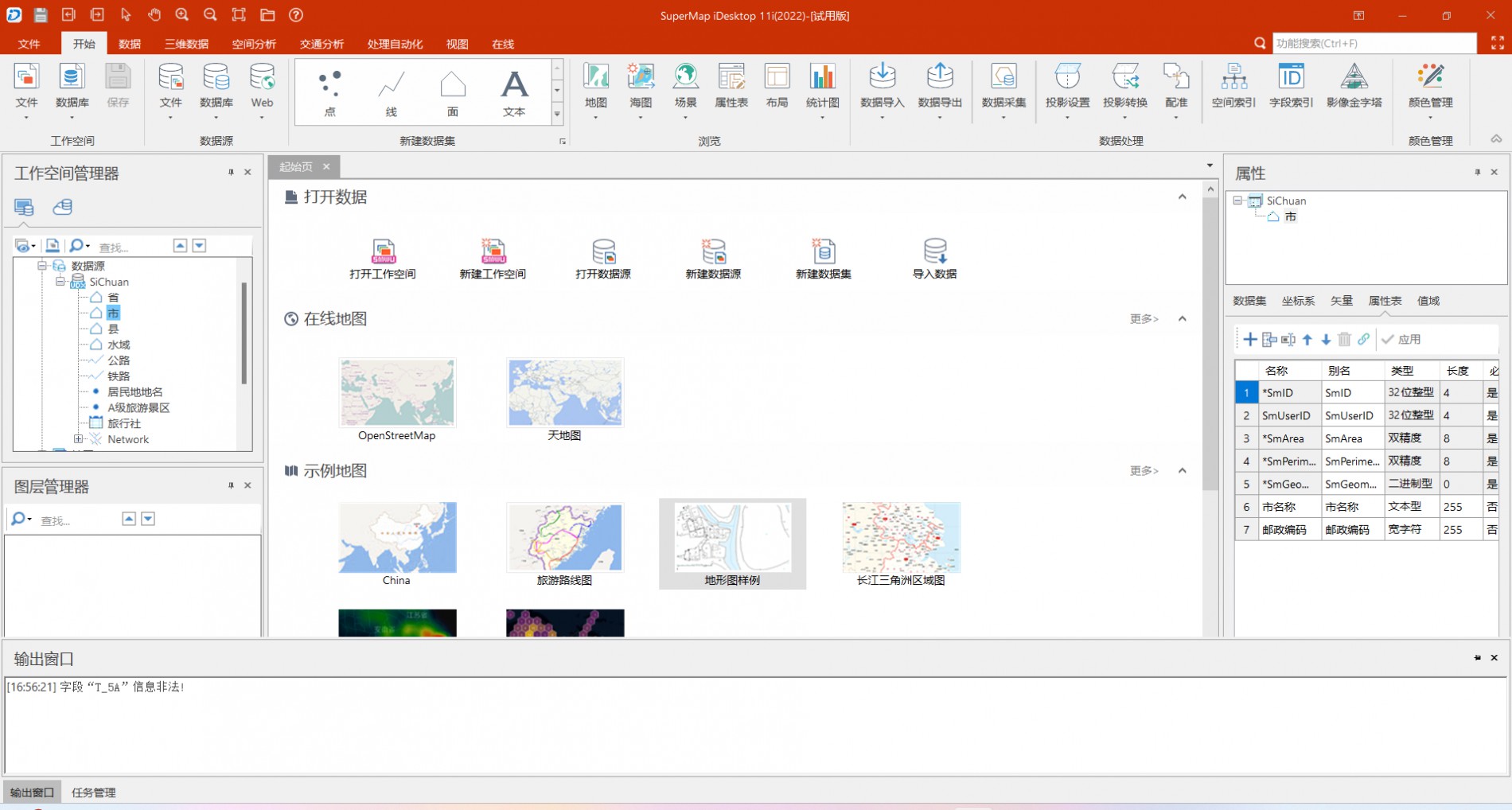Open the Image Pyramid tool
The image size is (1512, 810).
tap(1354, 76)
